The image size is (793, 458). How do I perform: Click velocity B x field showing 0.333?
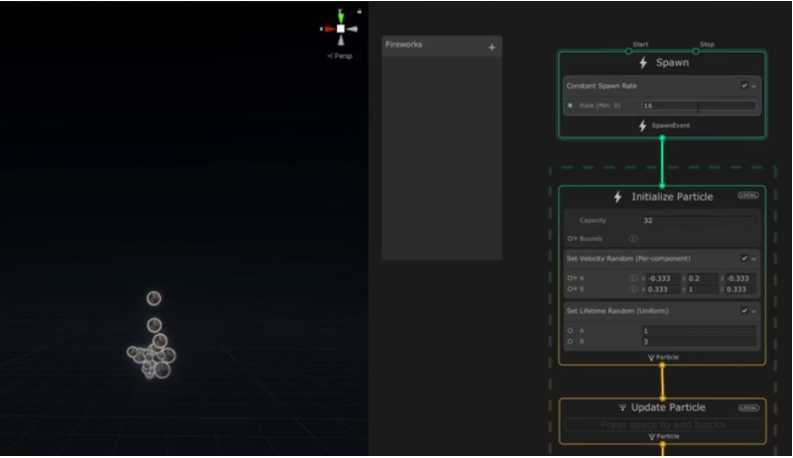[664, 289]
